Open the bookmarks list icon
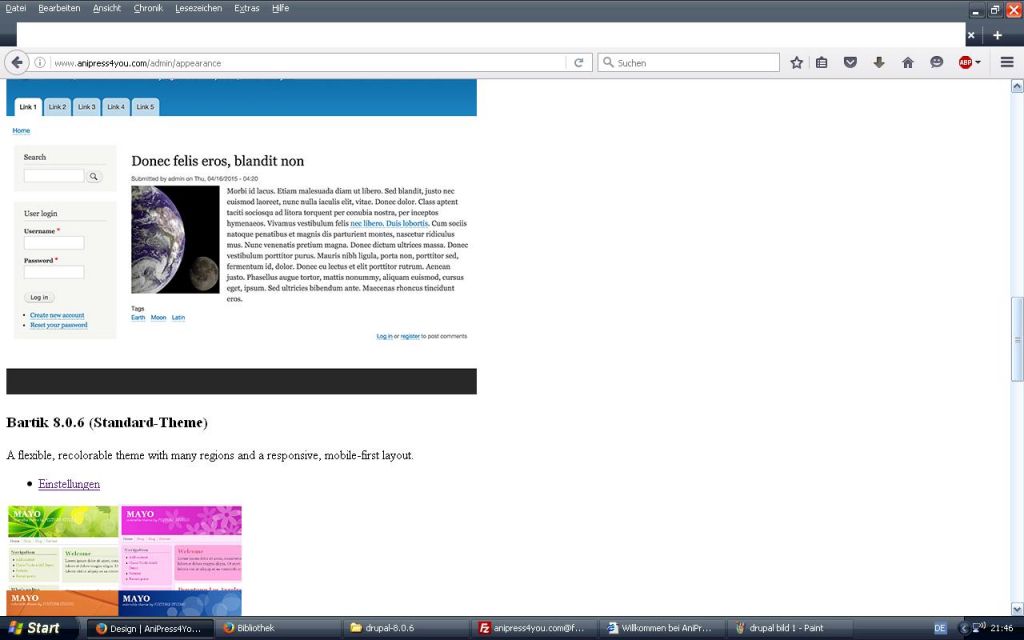 [822, 62]
